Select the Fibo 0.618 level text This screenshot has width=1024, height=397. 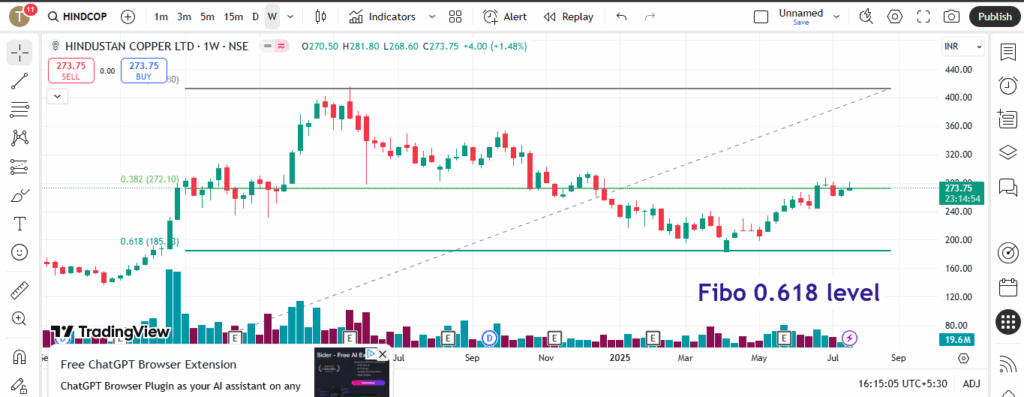789,292
